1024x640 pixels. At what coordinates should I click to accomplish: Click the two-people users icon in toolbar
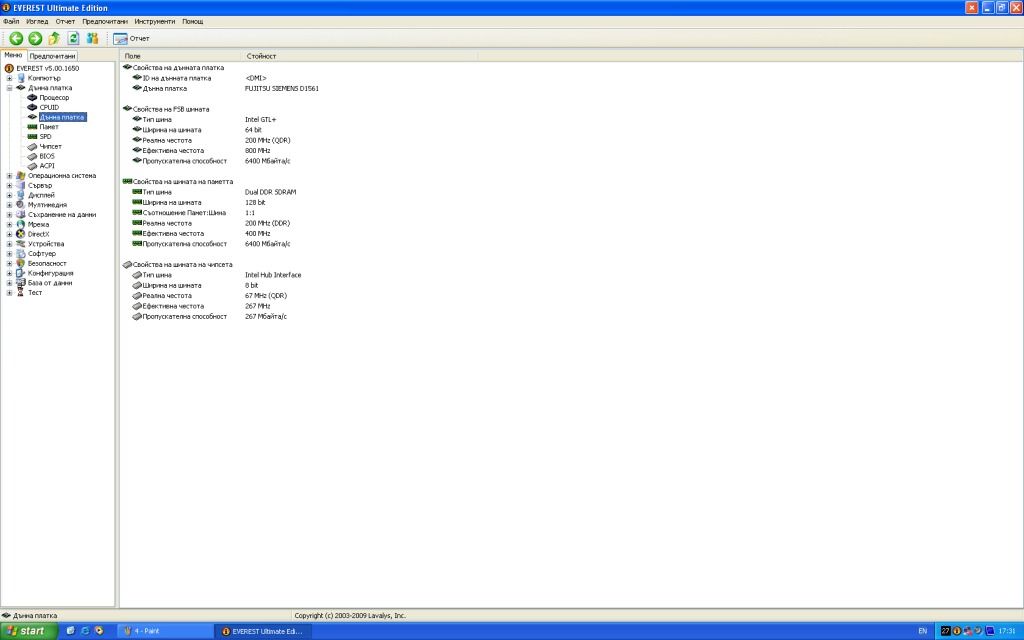92,39
